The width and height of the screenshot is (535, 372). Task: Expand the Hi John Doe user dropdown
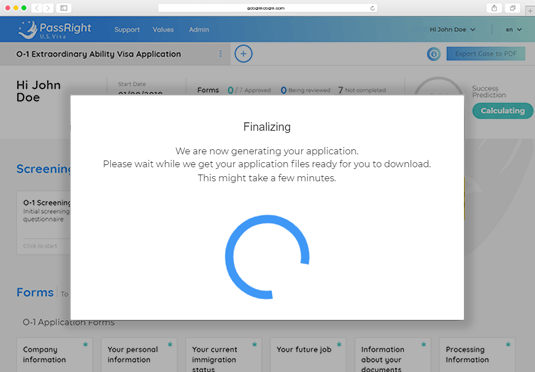point(452,30)
